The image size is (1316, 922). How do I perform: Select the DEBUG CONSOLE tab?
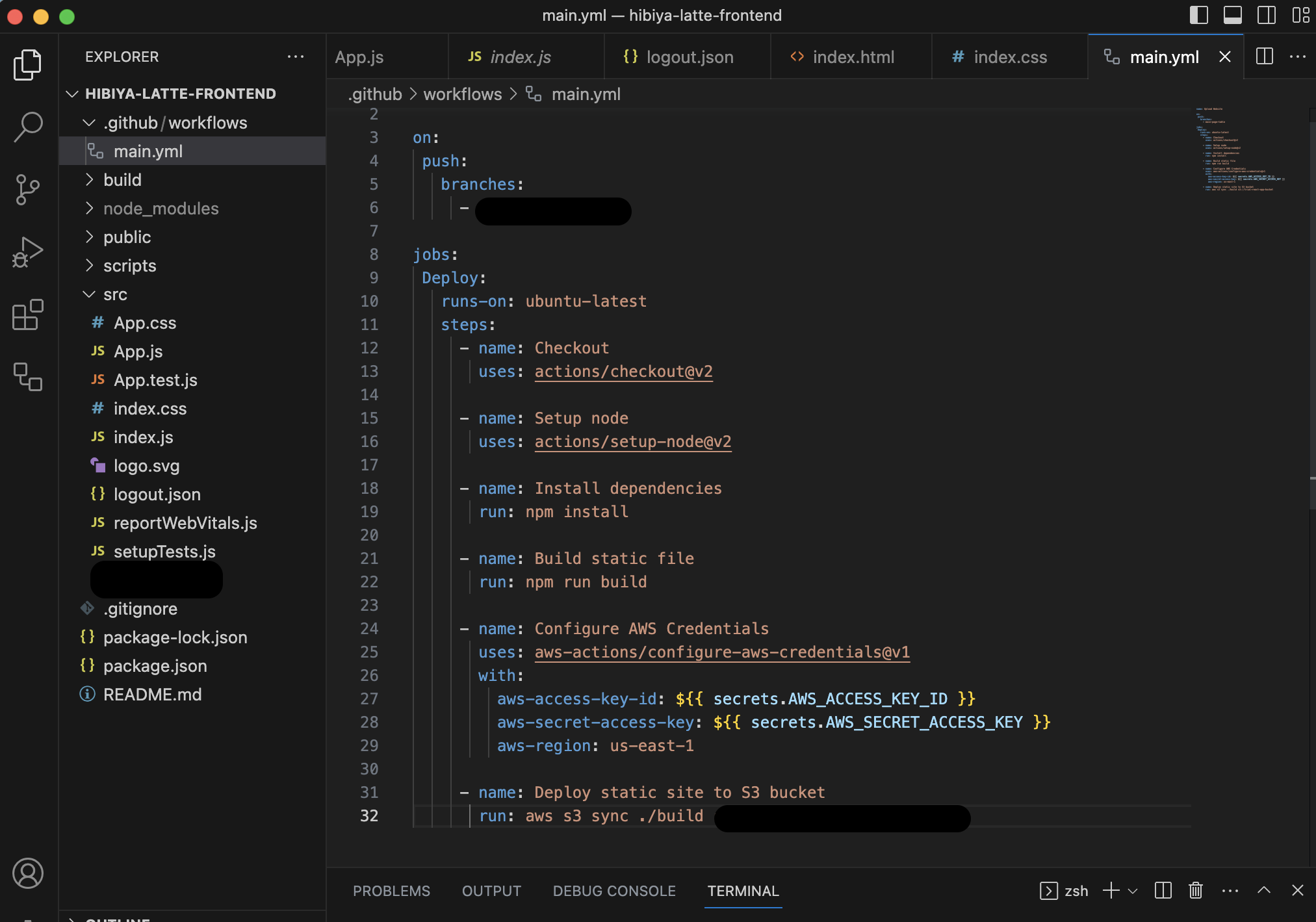point(613,891)
